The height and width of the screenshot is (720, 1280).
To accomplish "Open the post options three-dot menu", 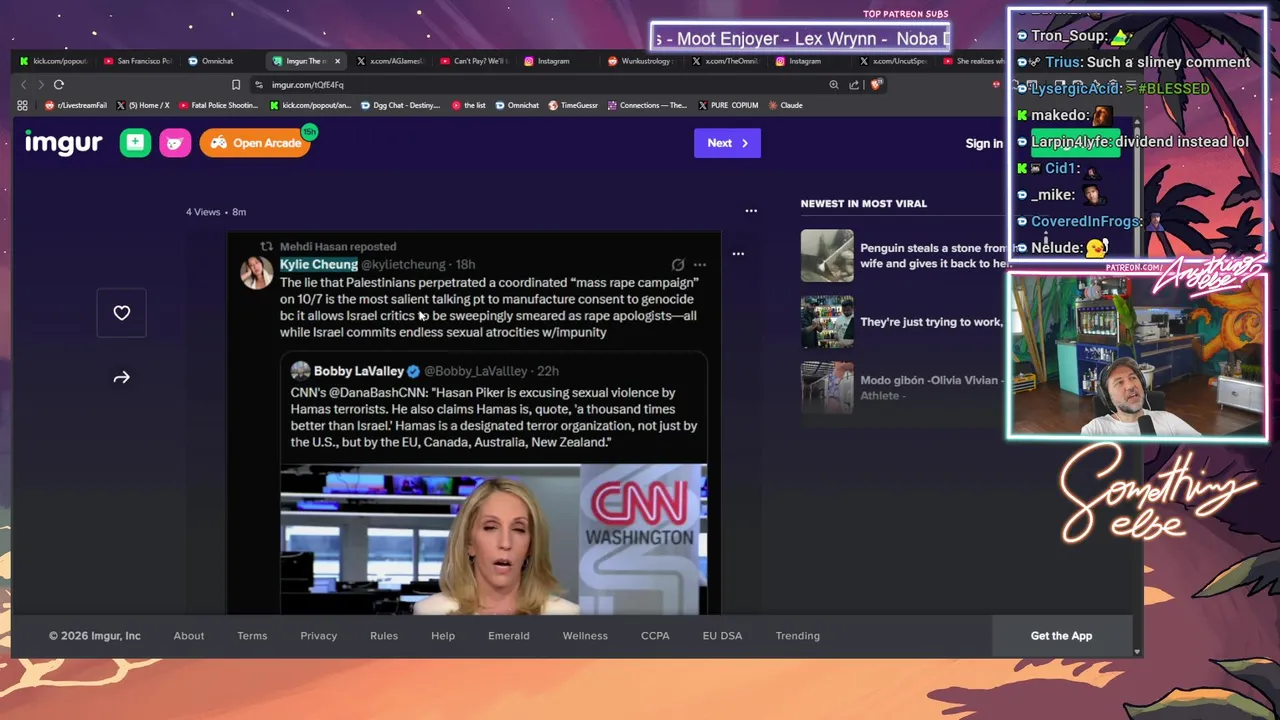I will tap(751, 211).
